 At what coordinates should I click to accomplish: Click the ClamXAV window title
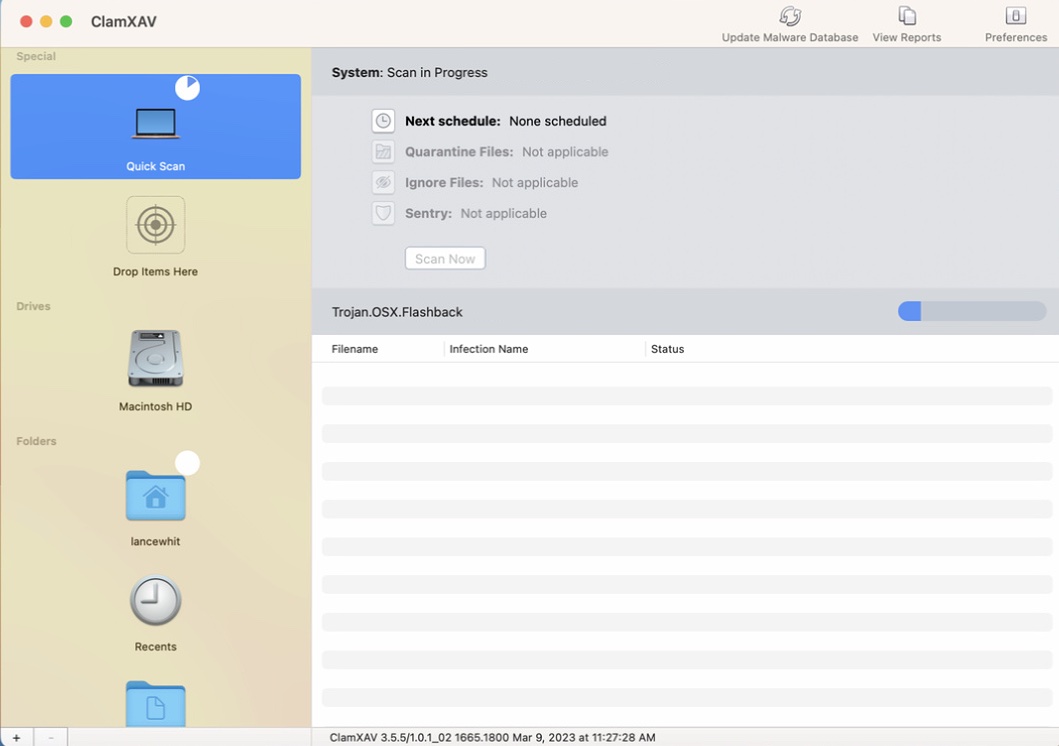click(124, 22)
